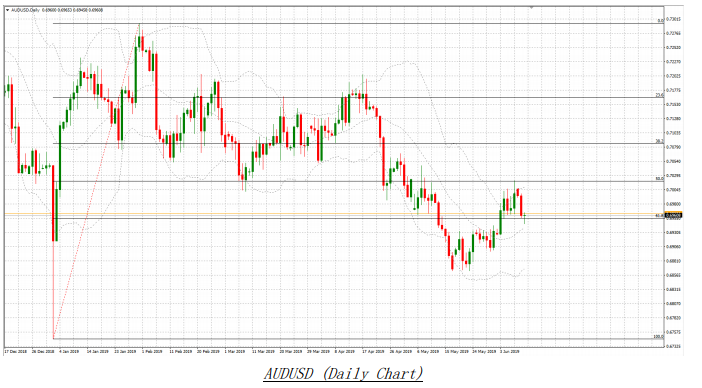702x388 pixels.
Task: Click the 38.2 Fibonacci level label
Action: 659,141
